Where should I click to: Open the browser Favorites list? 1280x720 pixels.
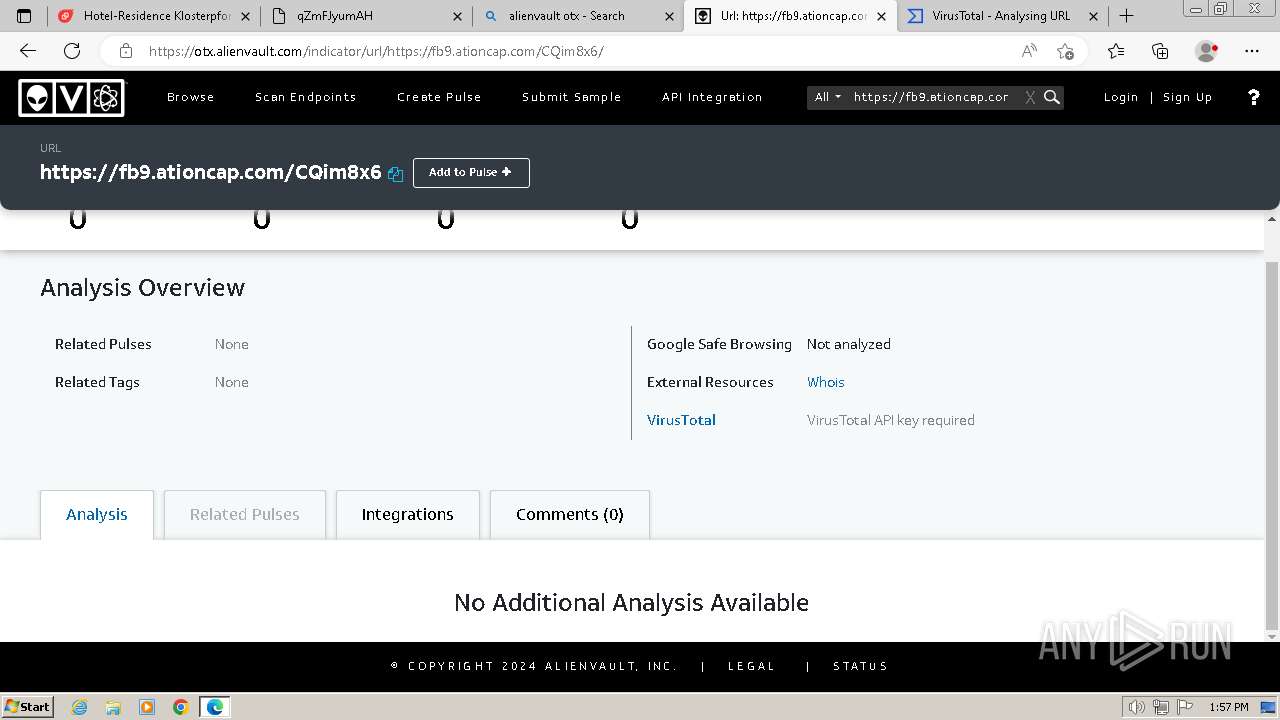[1116, 51]
